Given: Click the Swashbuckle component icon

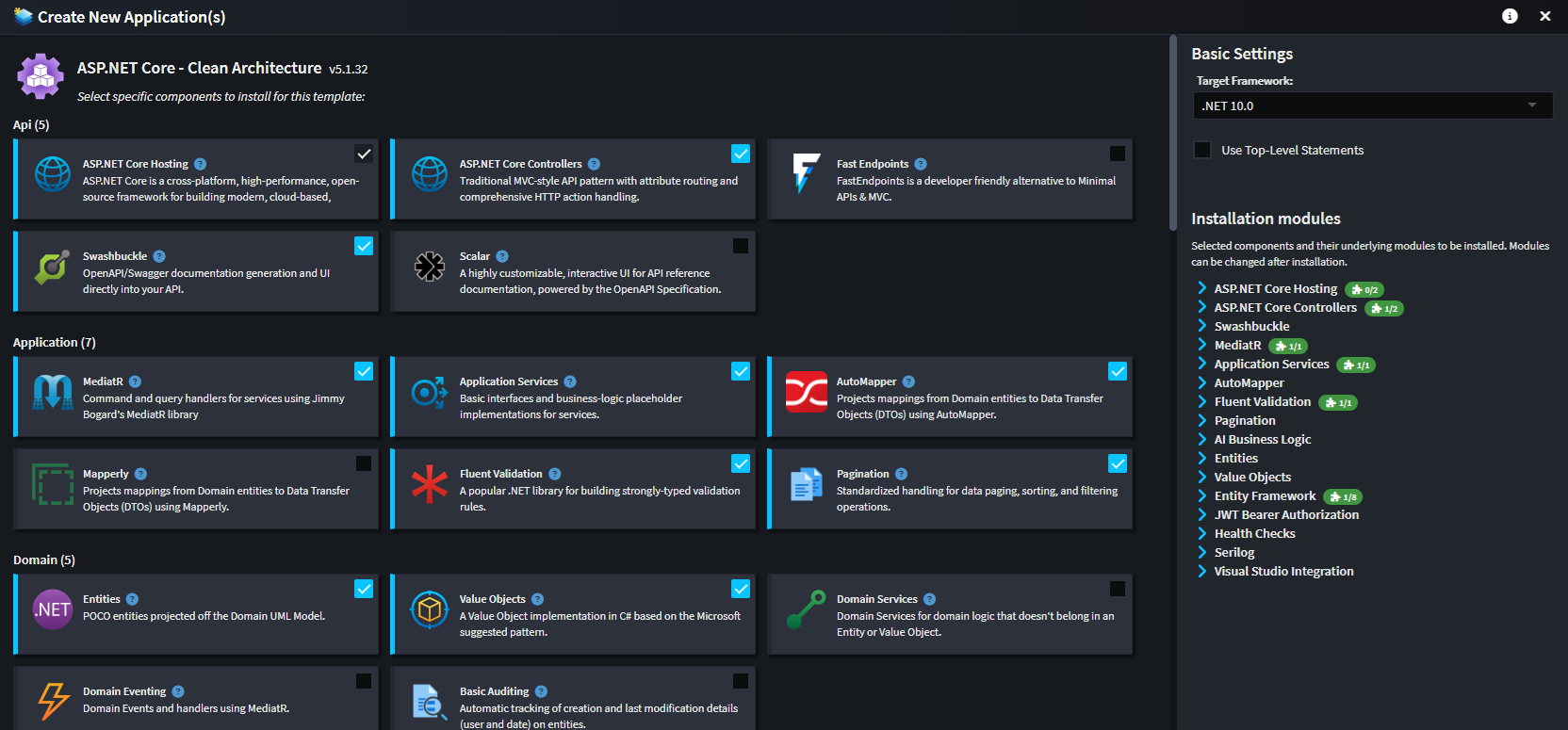Looking at the screenshot, I should pos(53,267).
